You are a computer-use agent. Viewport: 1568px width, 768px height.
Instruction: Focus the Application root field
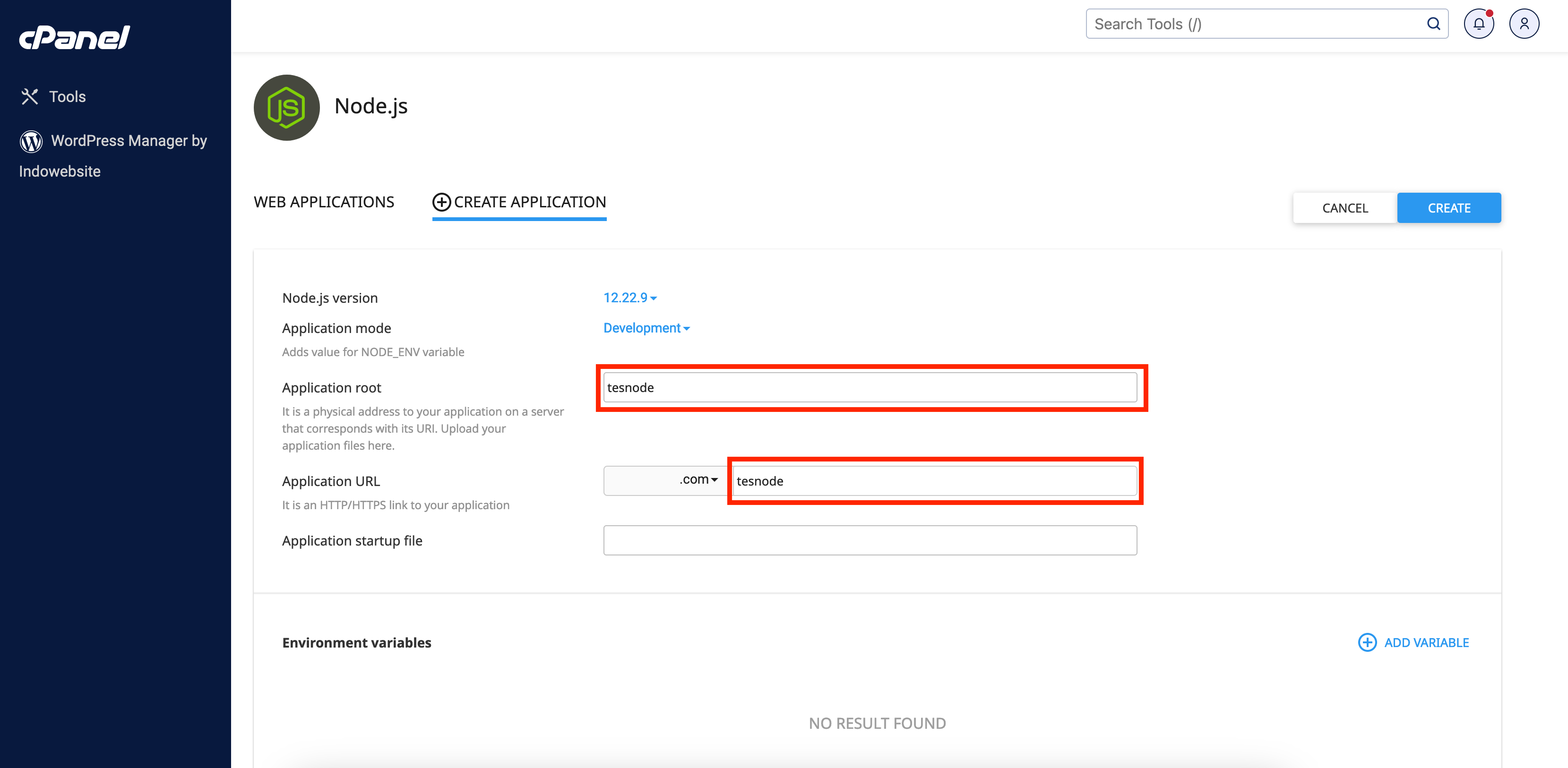tap(869, 388)
